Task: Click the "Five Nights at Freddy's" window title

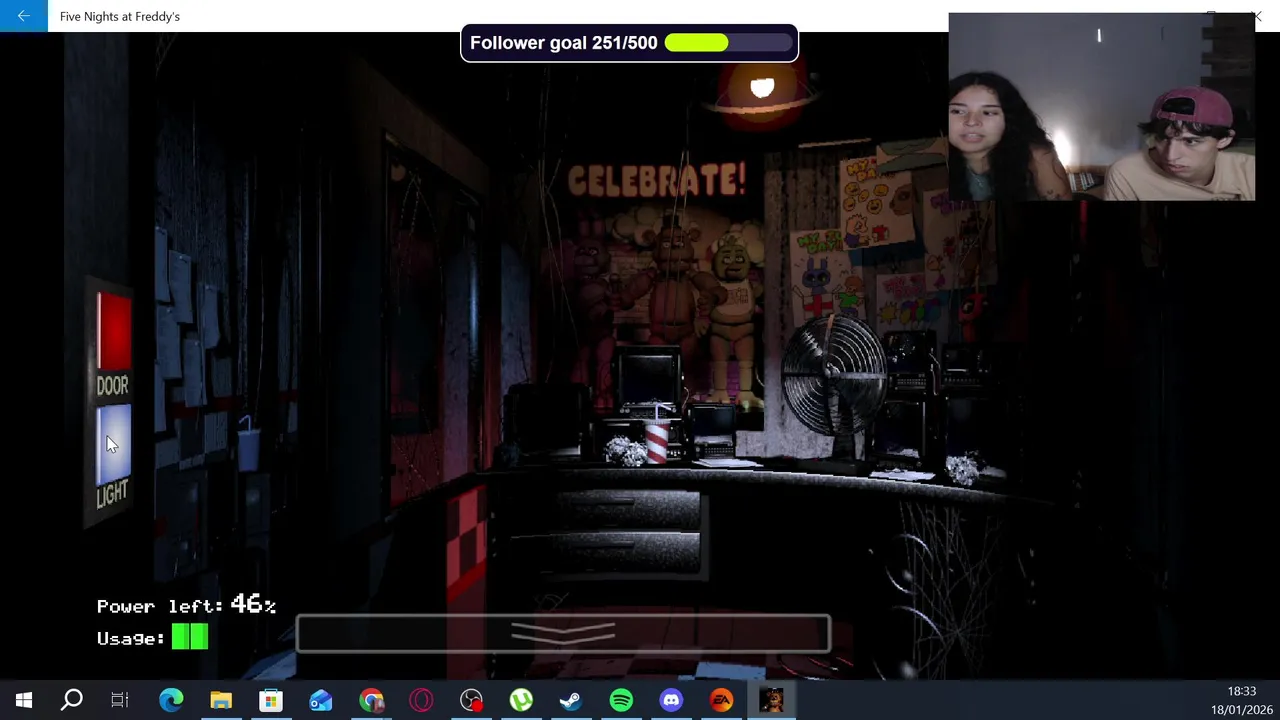Action: coord(120,16)
